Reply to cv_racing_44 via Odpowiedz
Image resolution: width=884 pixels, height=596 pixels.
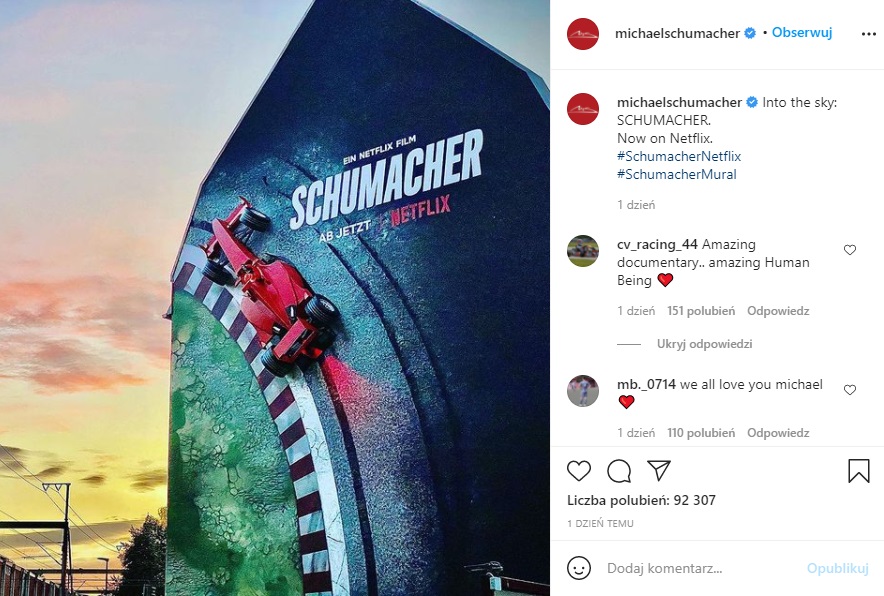click(x=778, y=311)
